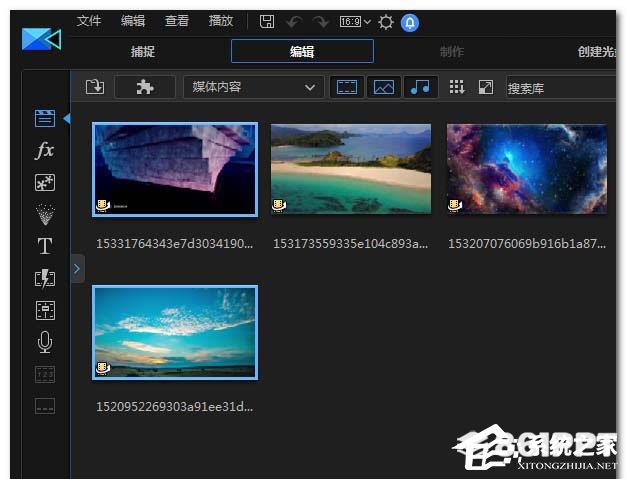Click the 搜索库 search field

[561, 88]
